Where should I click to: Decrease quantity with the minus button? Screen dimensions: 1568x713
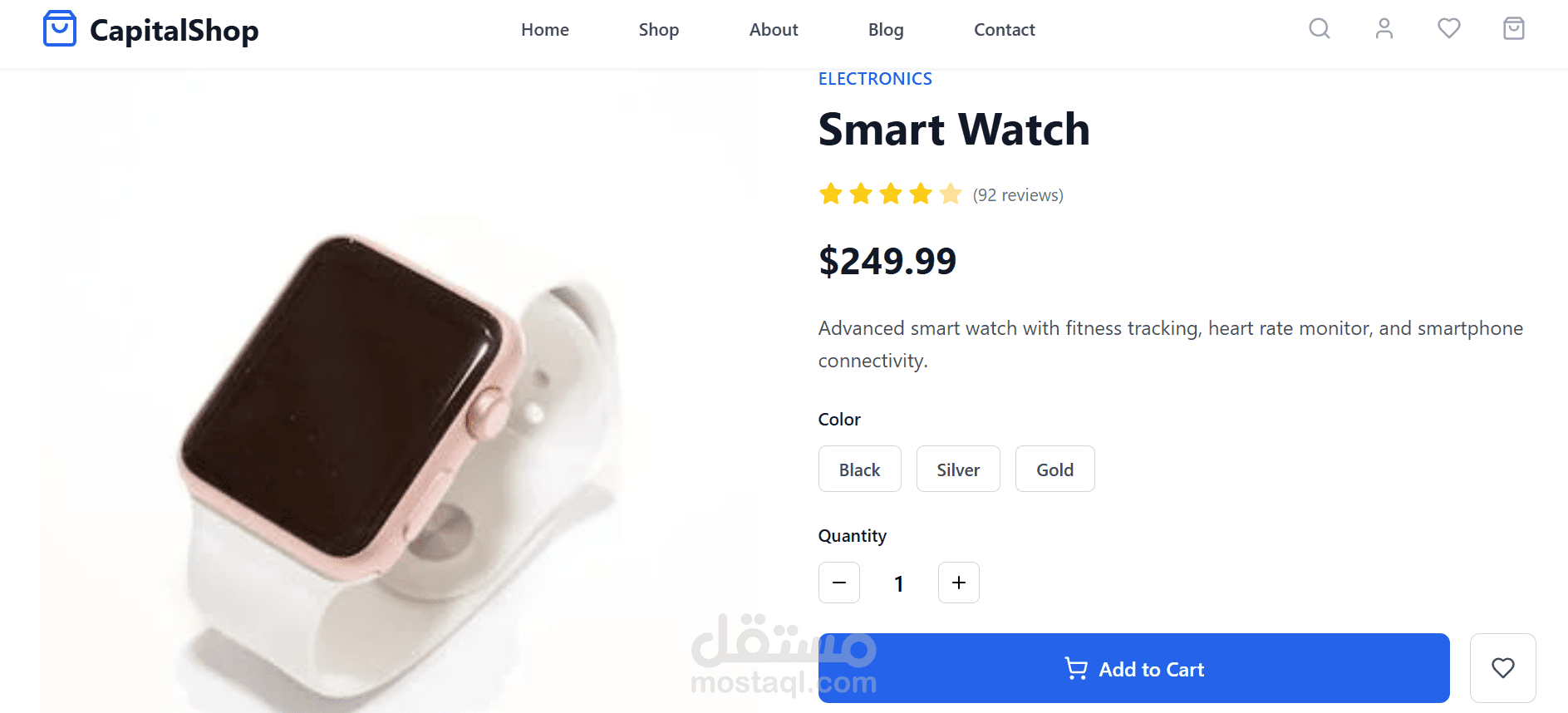tap(839, 583)
